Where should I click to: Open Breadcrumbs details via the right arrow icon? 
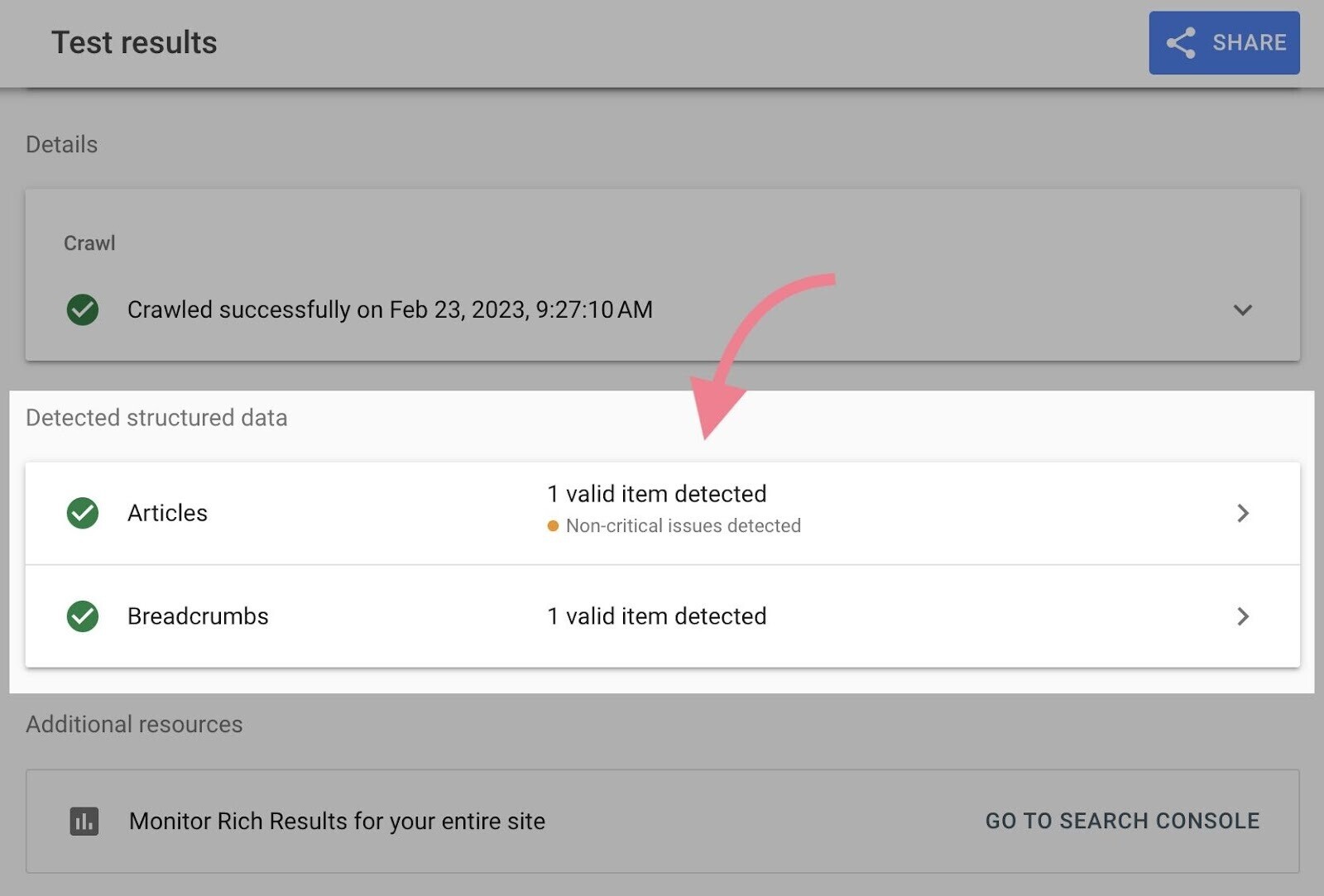(x=1242, y=616)
